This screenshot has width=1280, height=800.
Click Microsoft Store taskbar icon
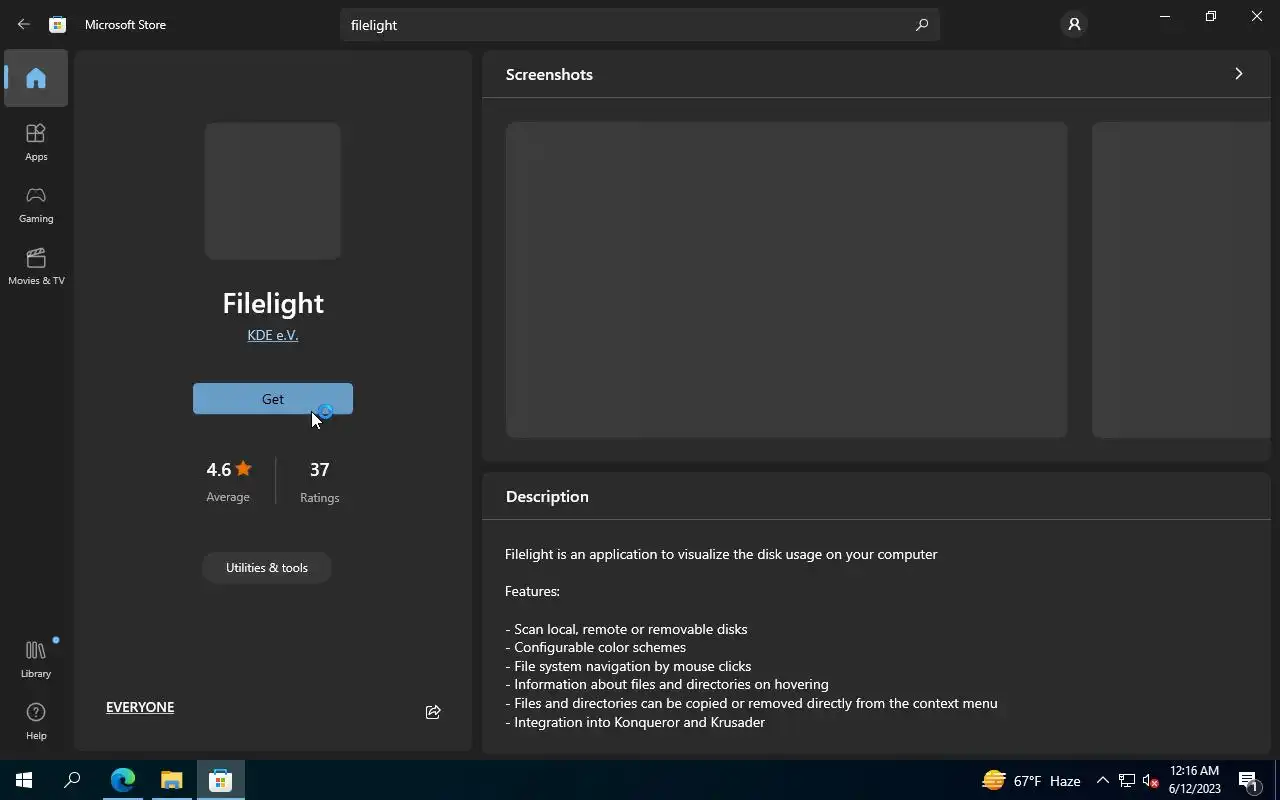pos(221,780)
